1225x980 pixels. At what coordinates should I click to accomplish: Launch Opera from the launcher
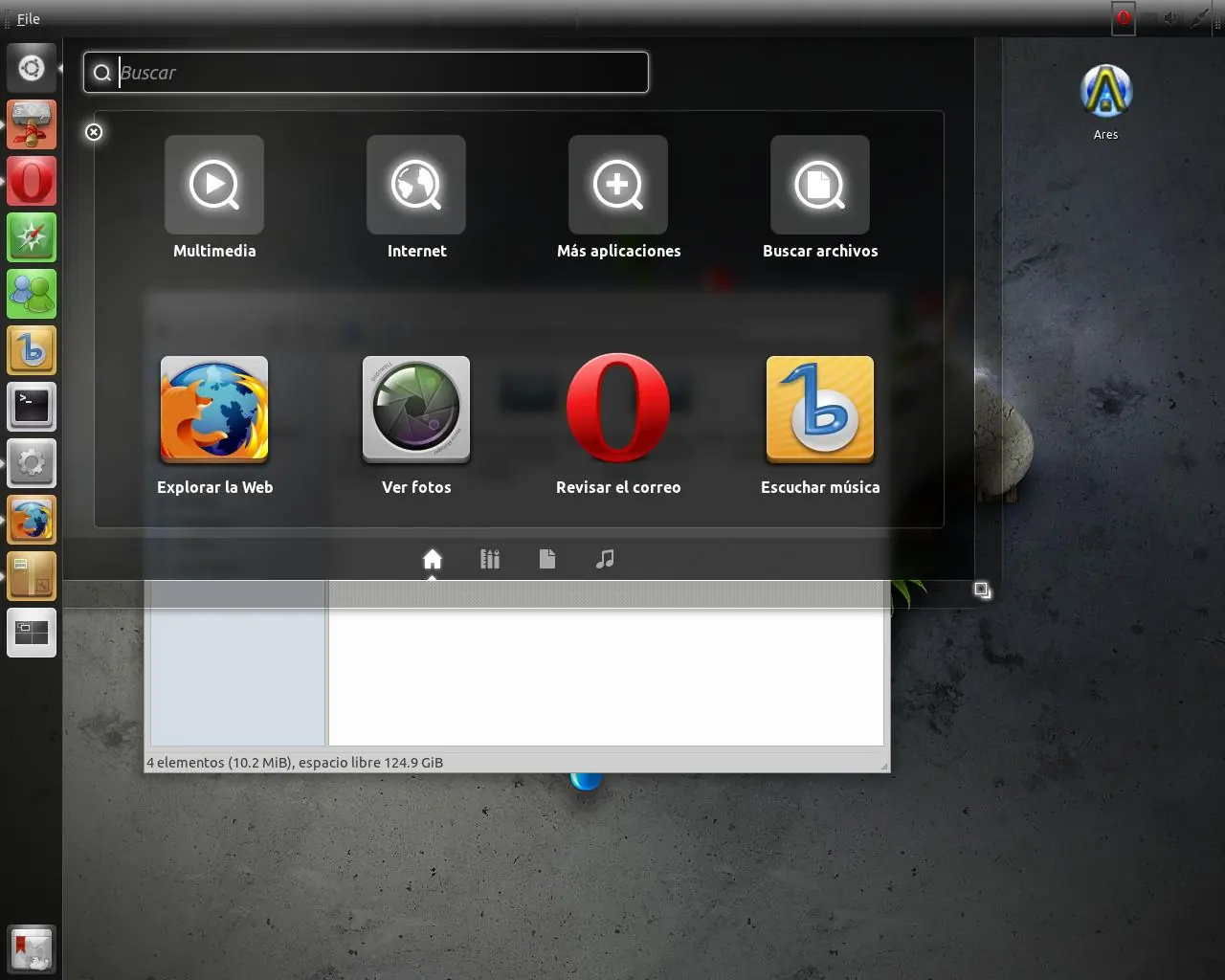pos(32,181)
